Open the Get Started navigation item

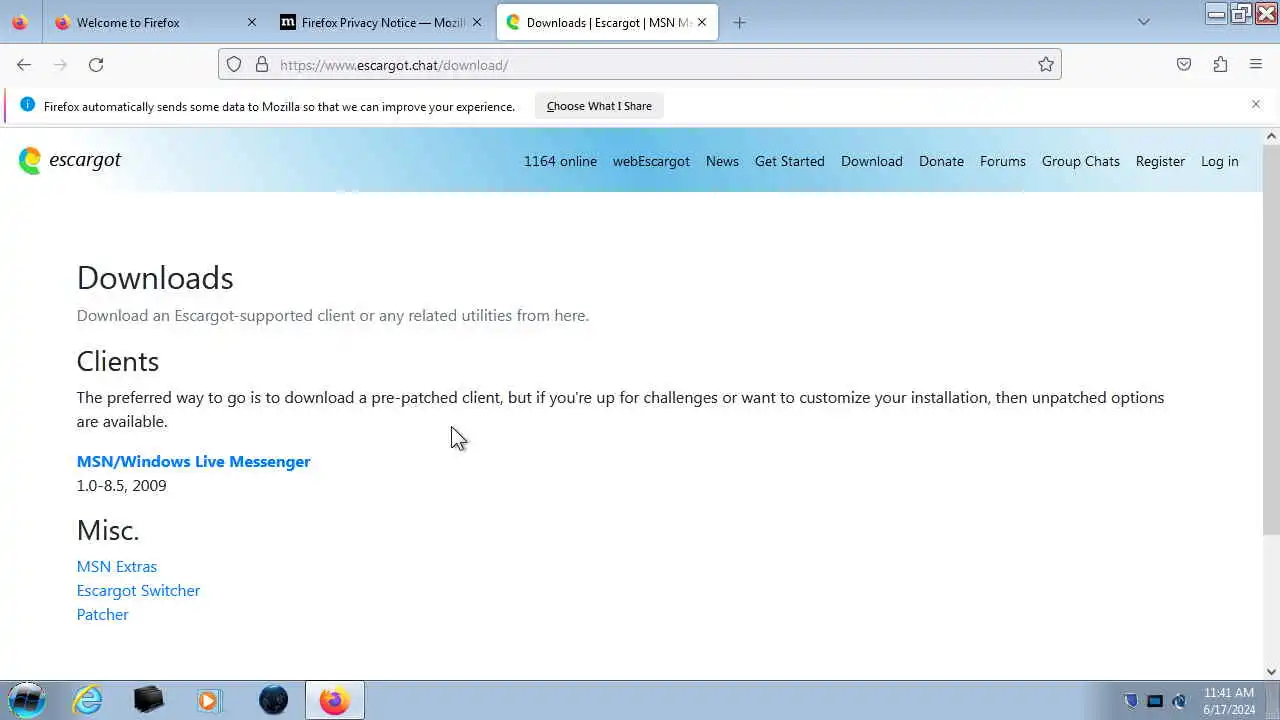[790, 161]
